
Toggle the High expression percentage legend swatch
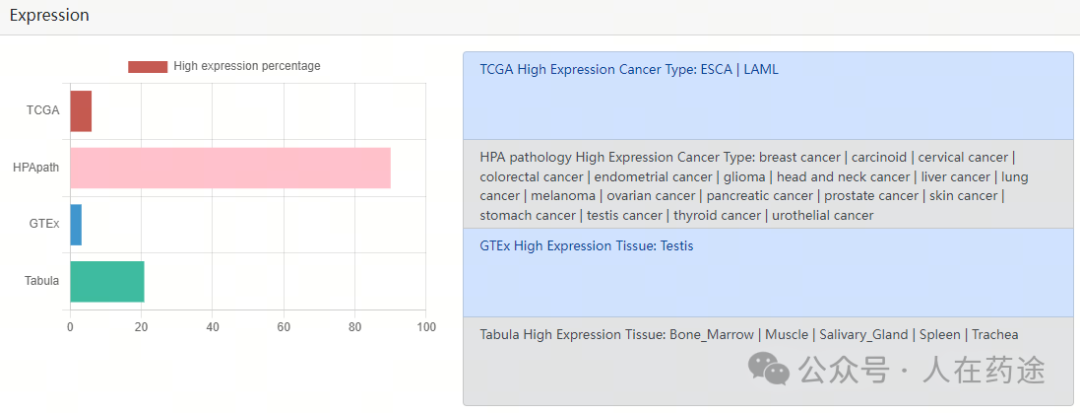tap(147, 67)
